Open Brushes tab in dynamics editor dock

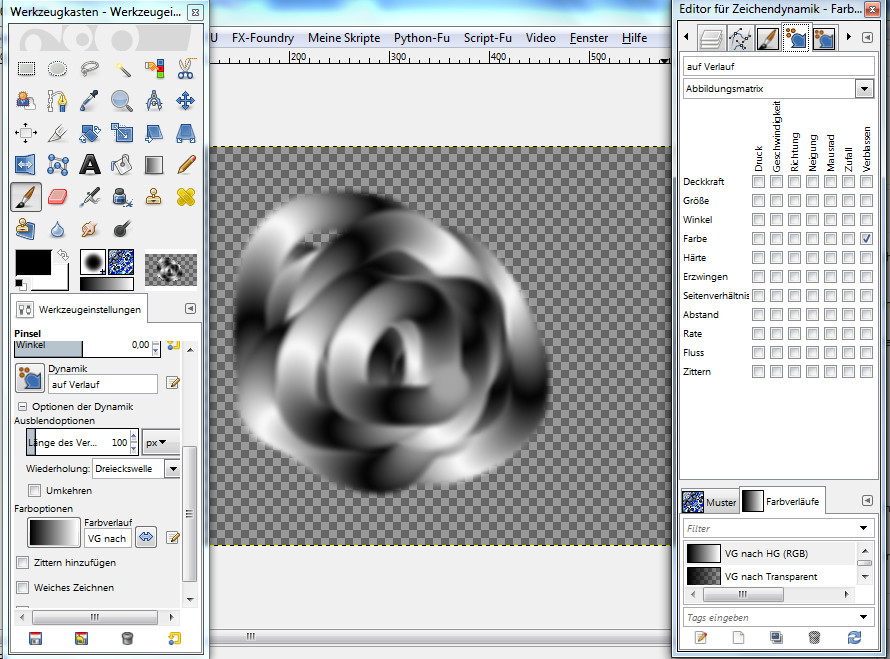(x=767, y=39)
